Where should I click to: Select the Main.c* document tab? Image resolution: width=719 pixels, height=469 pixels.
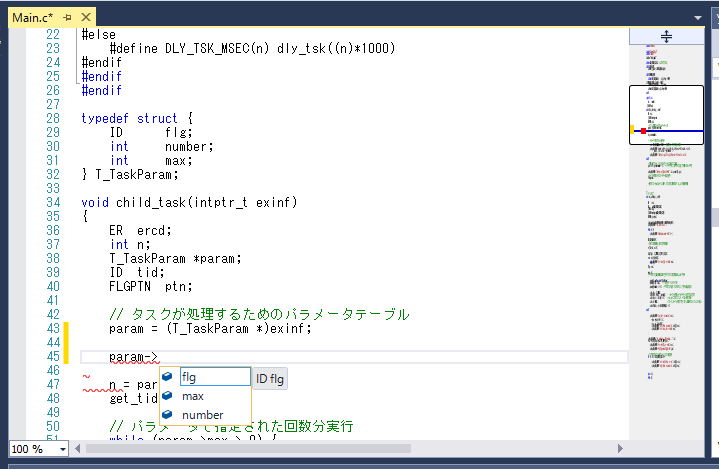point(32,17)
